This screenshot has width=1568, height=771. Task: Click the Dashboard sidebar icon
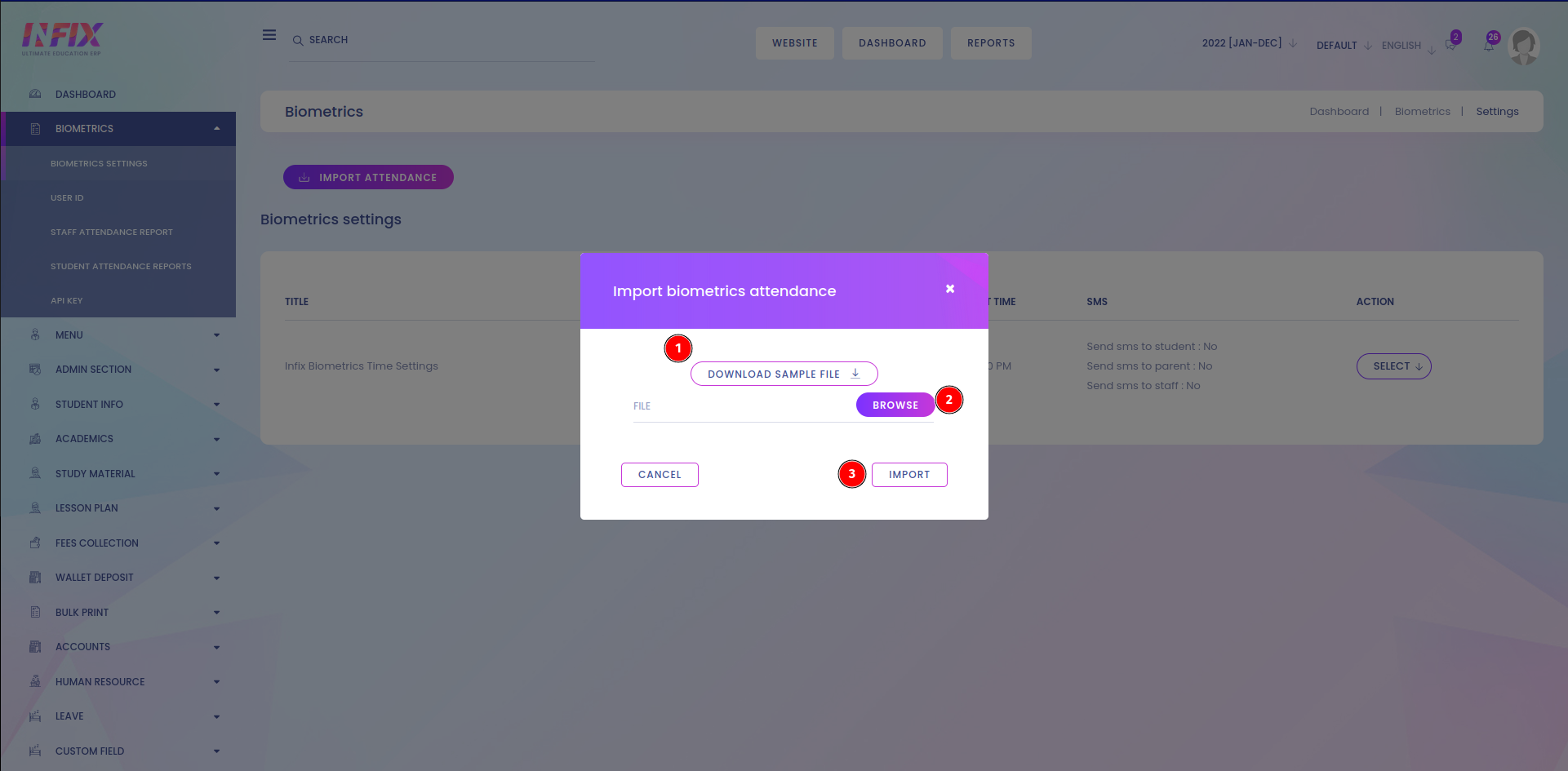coord(35,95)
